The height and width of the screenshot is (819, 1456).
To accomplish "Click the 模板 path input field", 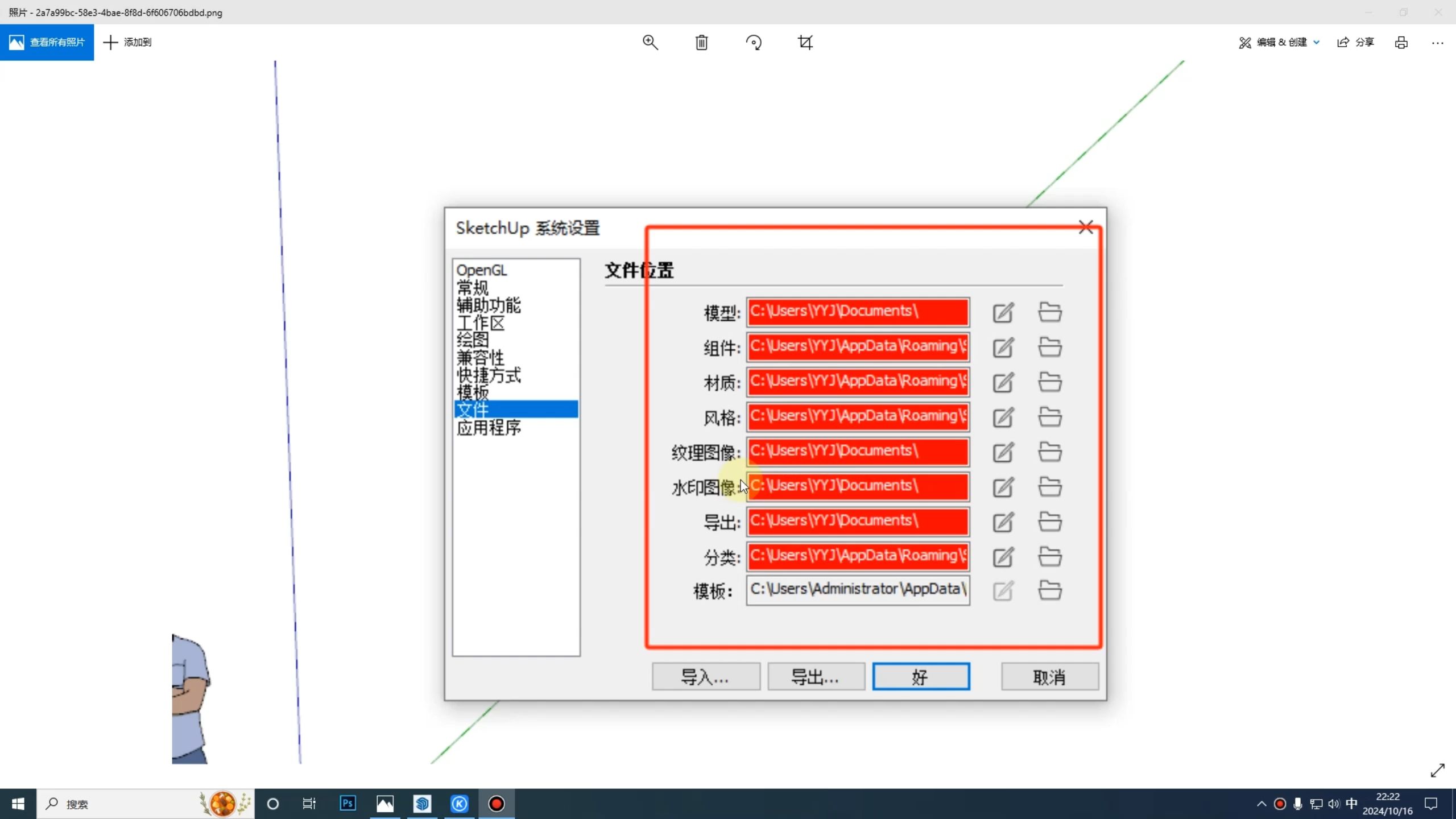I will (x=857, y=590).
